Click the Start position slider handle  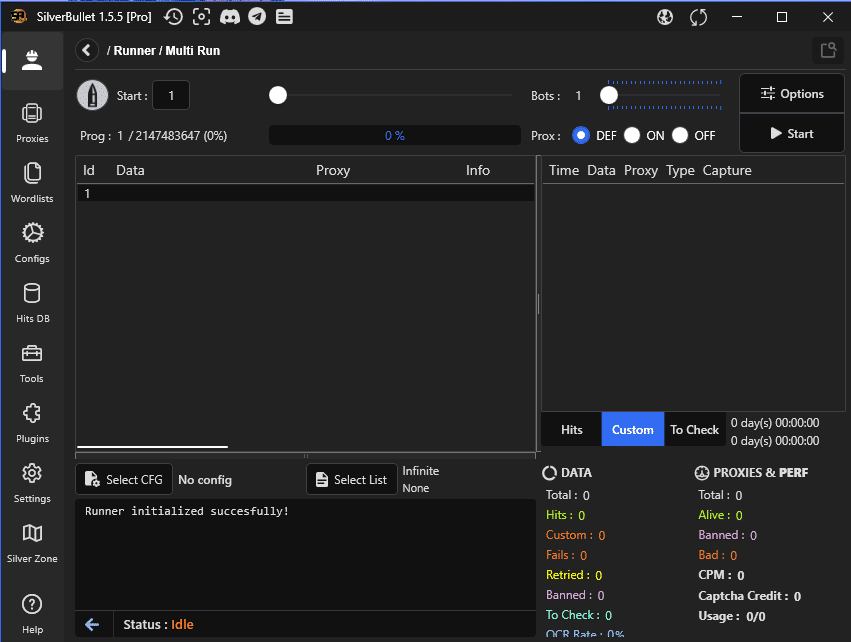pyautogui.click(x=278, y=96)
